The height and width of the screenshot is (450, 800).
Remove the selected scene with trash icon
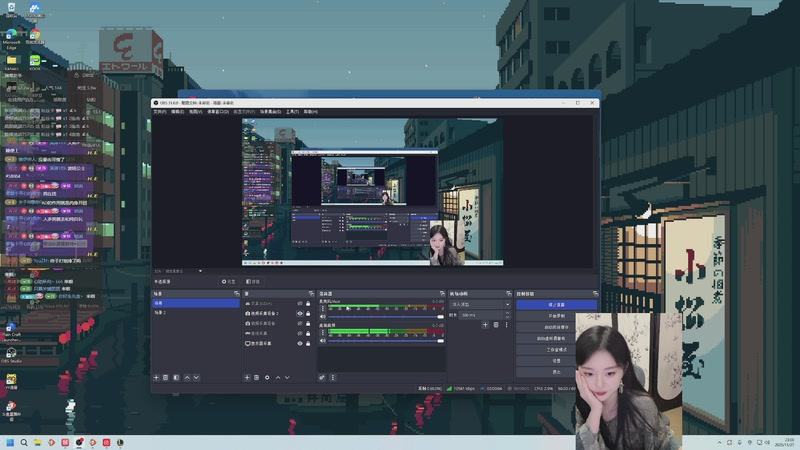click(x=165, y=378)
